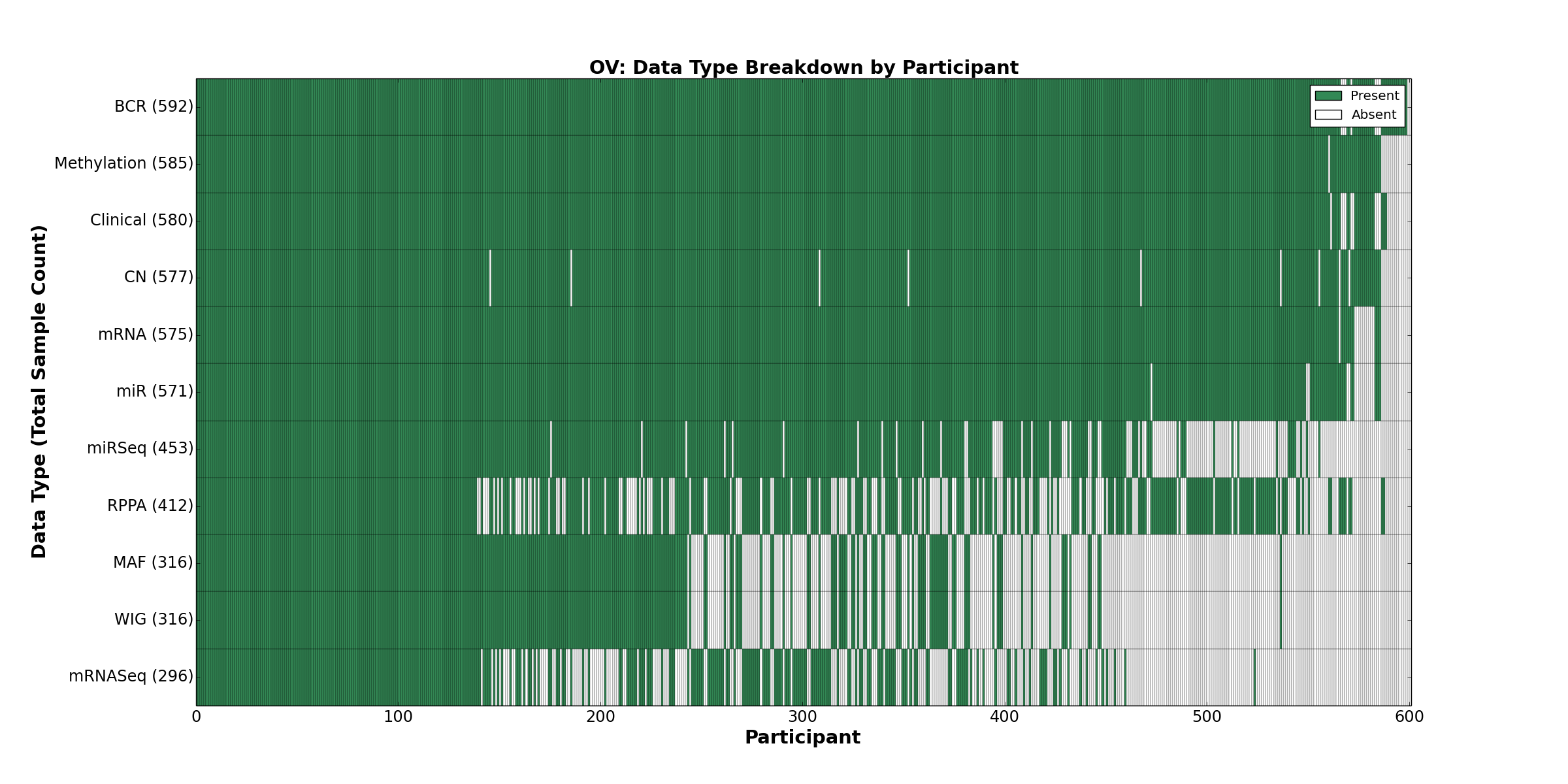Screen dimensions: 1568x784
Task: Click the Methylation (585) row label
Action: click(x=123, y=163)
